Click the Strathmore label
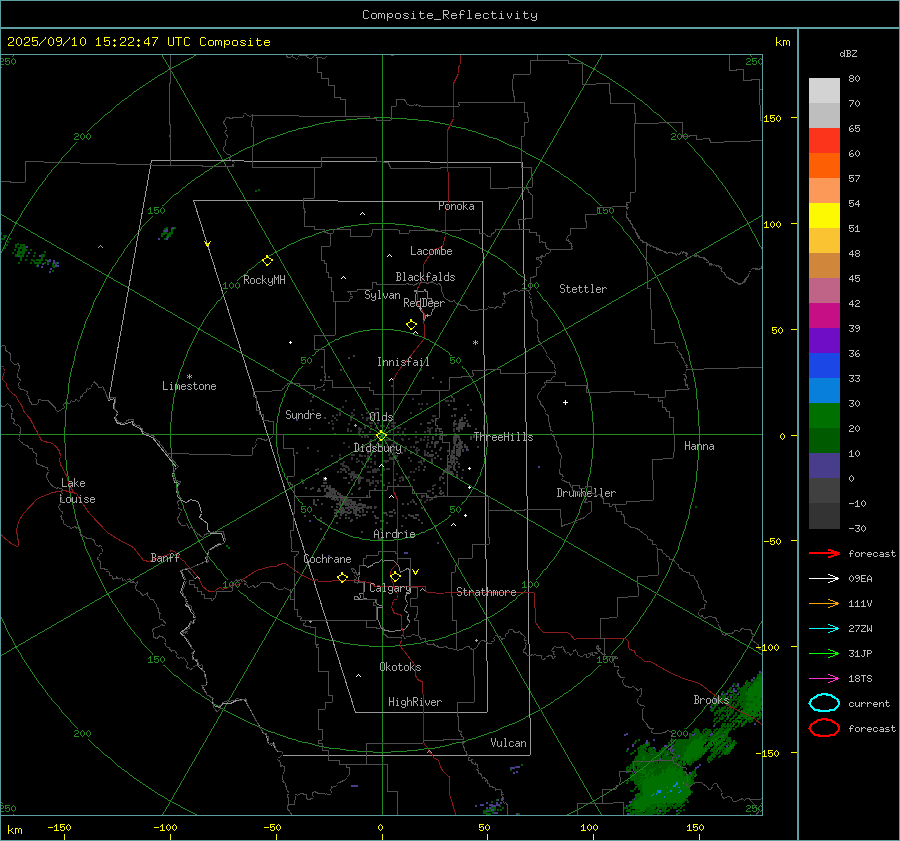Image resolution: width=900 pixels, height=841 pixels. [x=486, y=592]
